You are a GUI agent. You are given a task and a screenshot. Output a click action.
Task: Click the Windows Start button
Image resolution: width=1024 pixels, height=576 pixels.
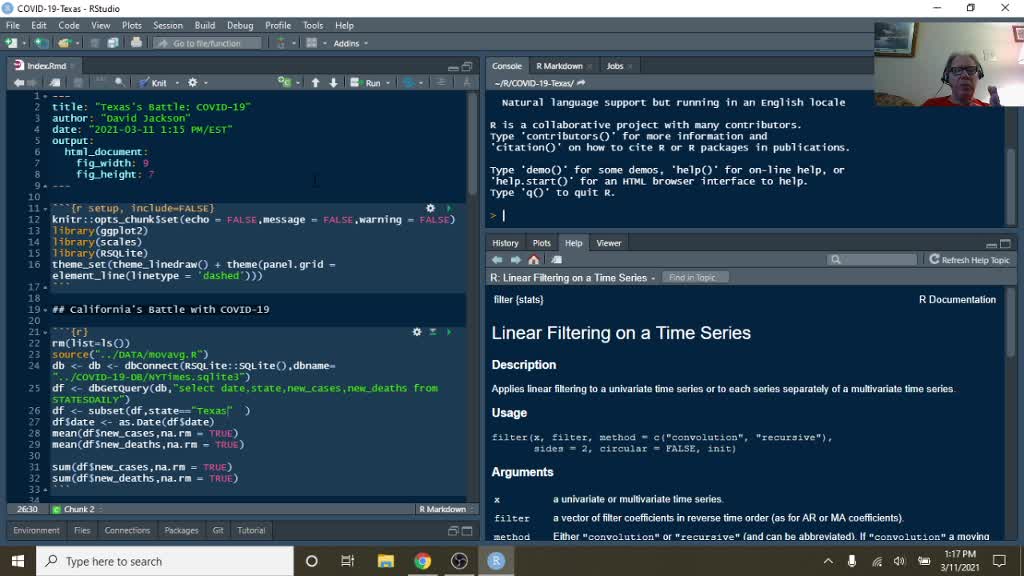click(x=18, y=561)
